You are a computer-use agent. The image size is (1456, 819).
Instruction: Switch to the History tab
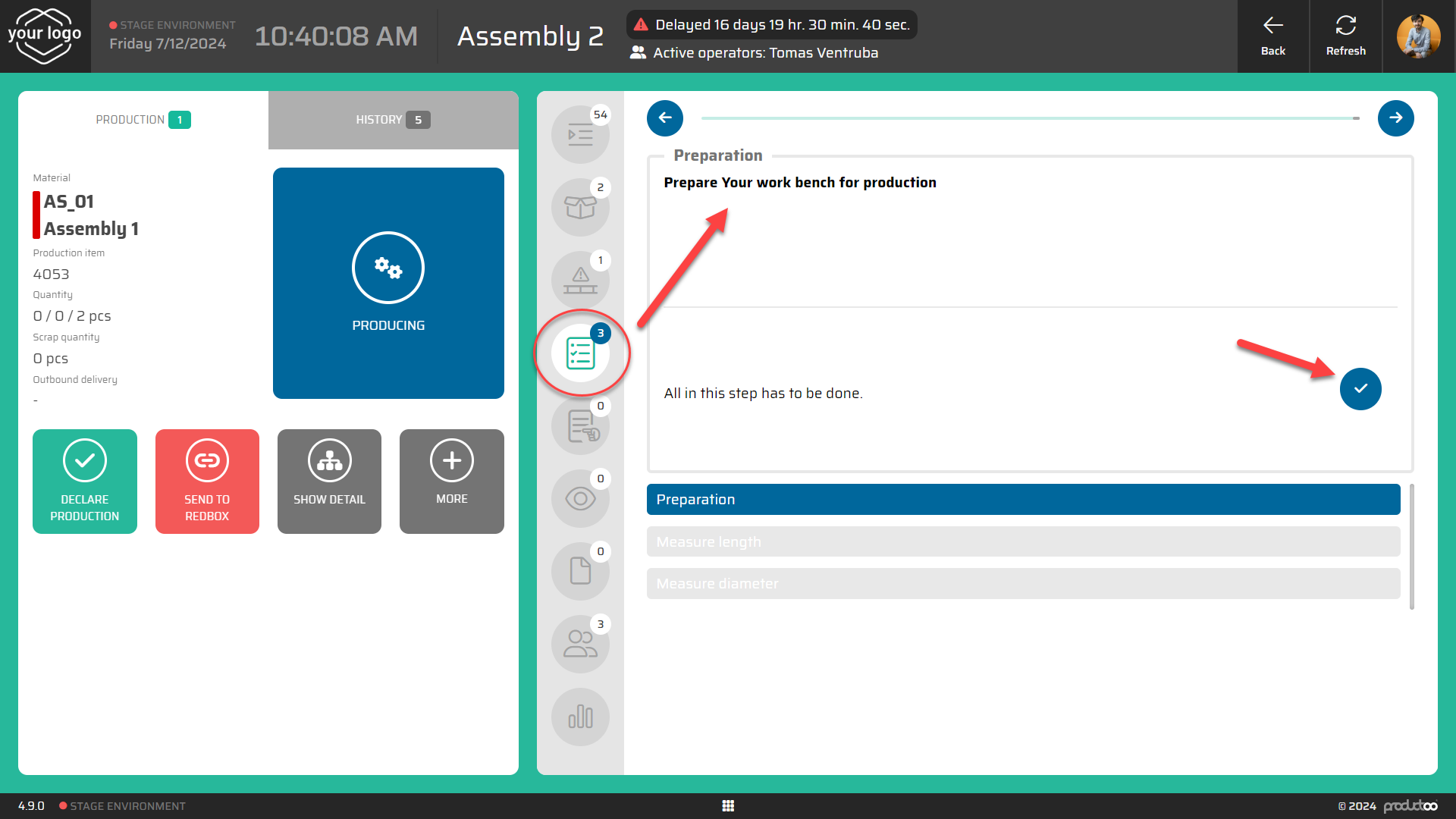point(393,120)
